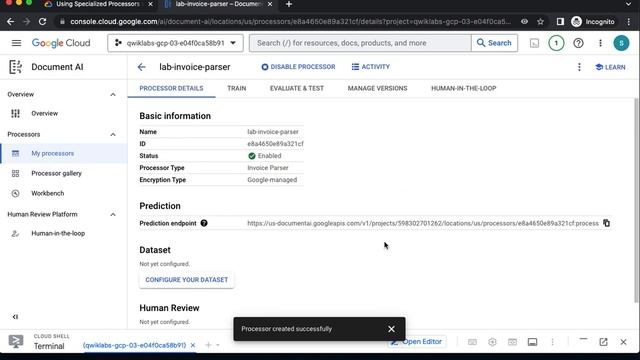This screenshot has height=360, width=640.
Task: Click the Cloud Shell session layout icon
Action: pos(532,342)
